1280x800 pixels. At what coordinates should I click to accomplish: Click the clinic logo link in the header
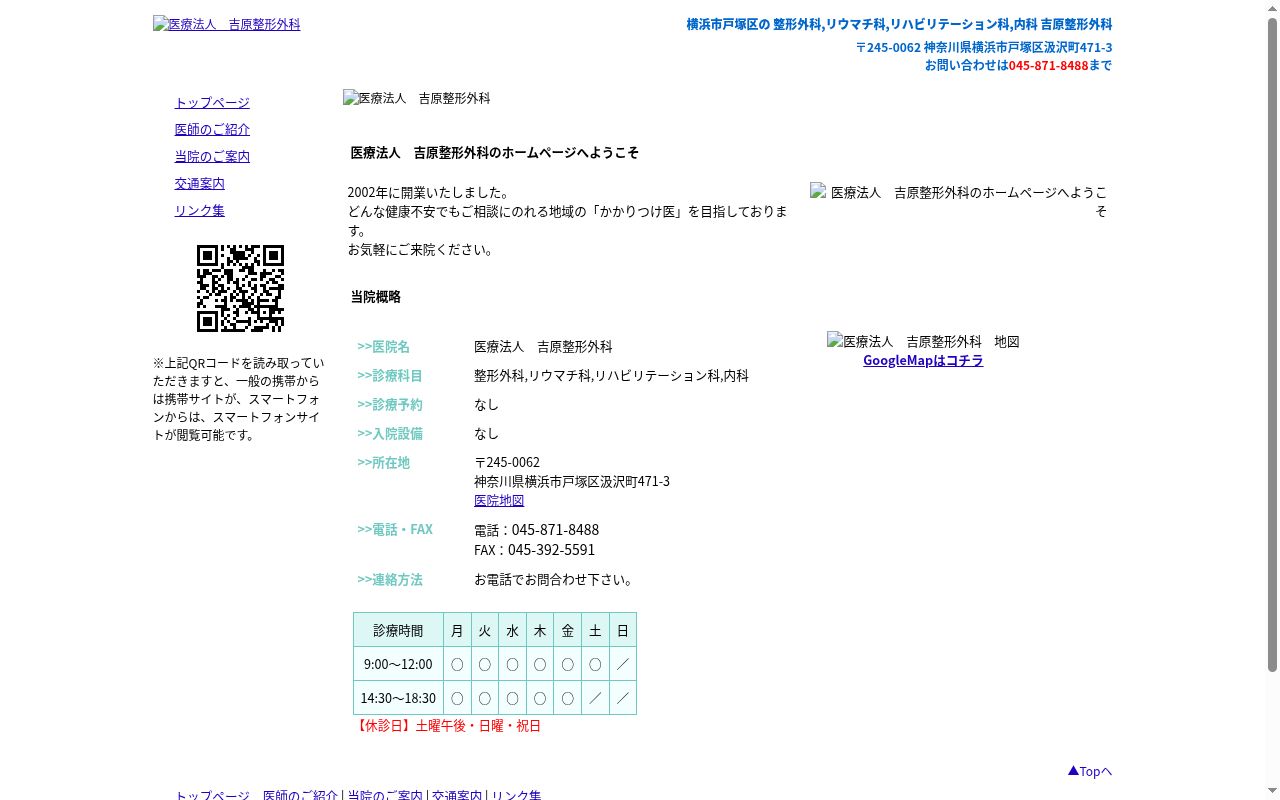tap(226, 24)
